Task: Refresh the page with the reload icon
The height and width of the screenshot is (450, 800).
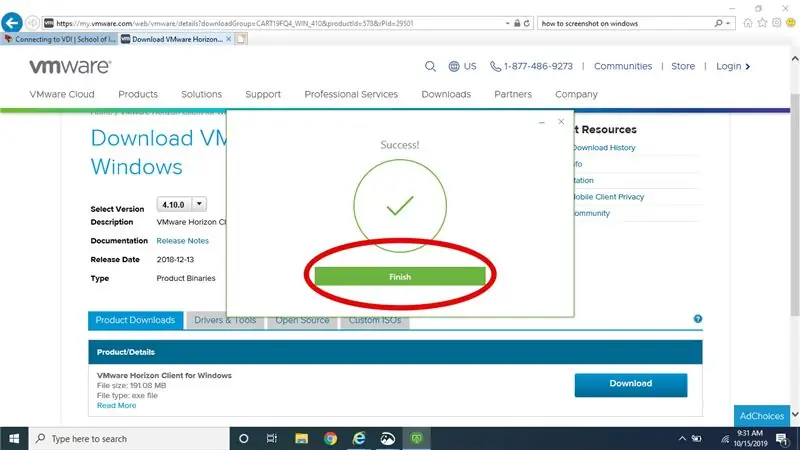Action: coord(527,23)
